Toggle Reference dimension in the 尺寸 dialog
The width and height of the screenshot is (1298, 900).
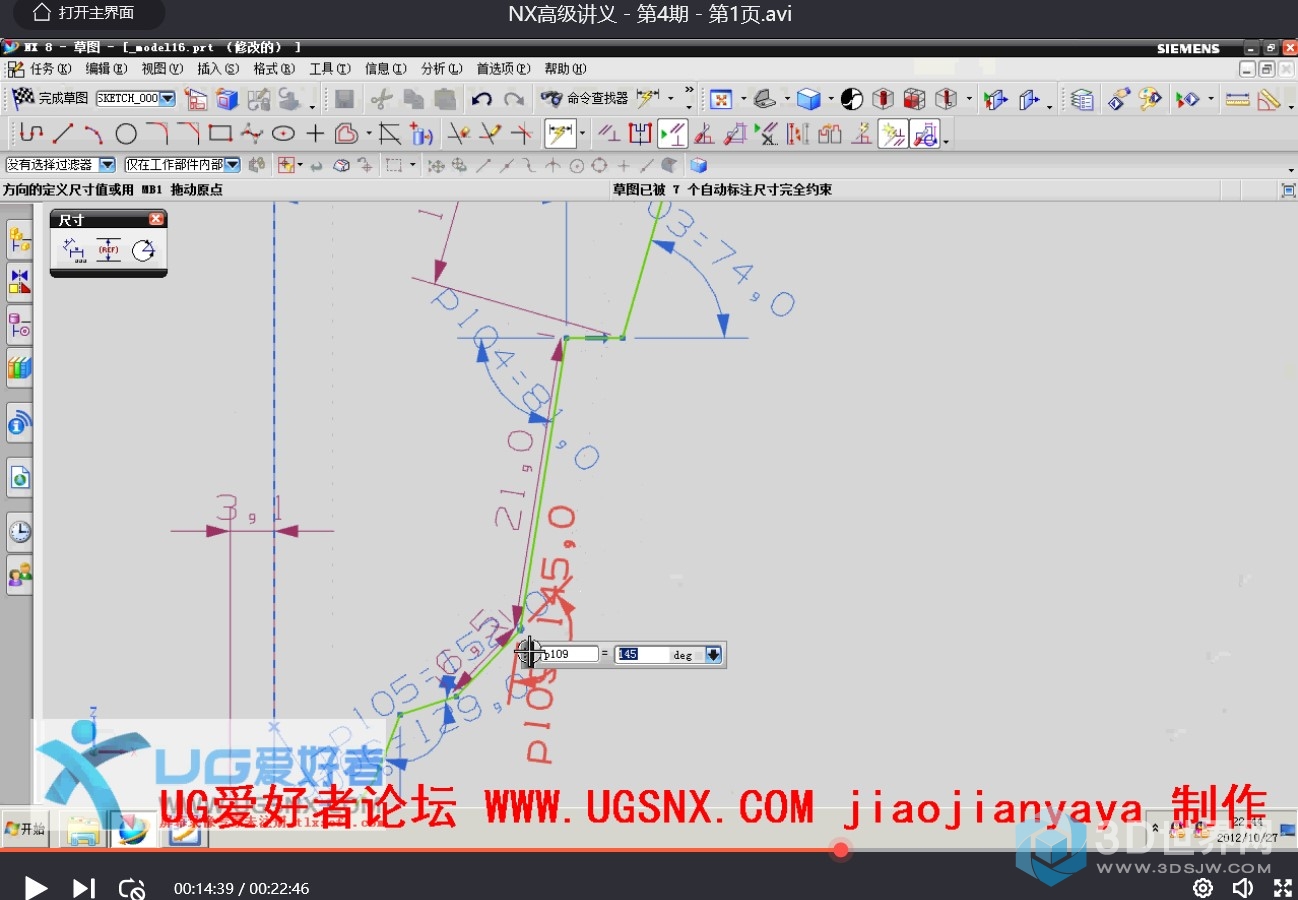pos(108,250)
